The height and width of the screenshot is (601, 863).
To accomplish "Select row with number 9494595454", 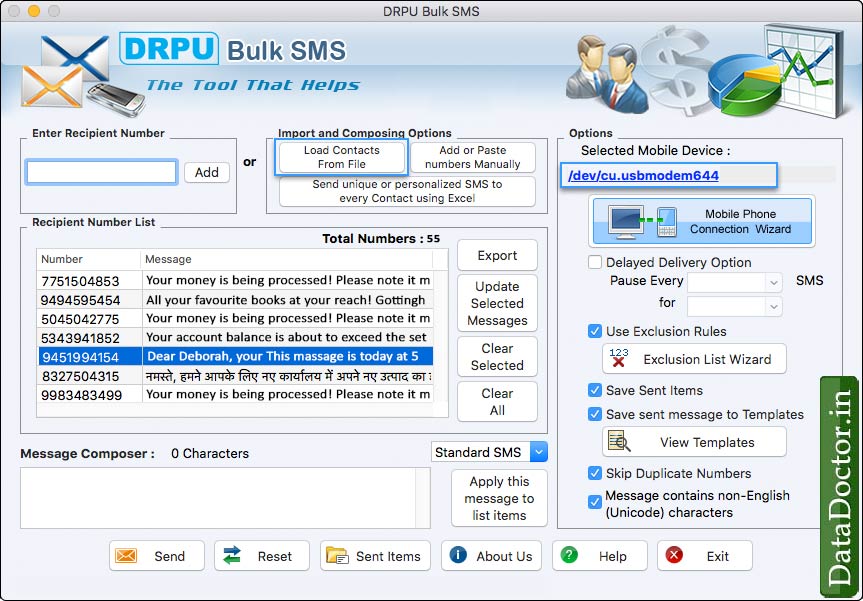I will coord(235,300).
